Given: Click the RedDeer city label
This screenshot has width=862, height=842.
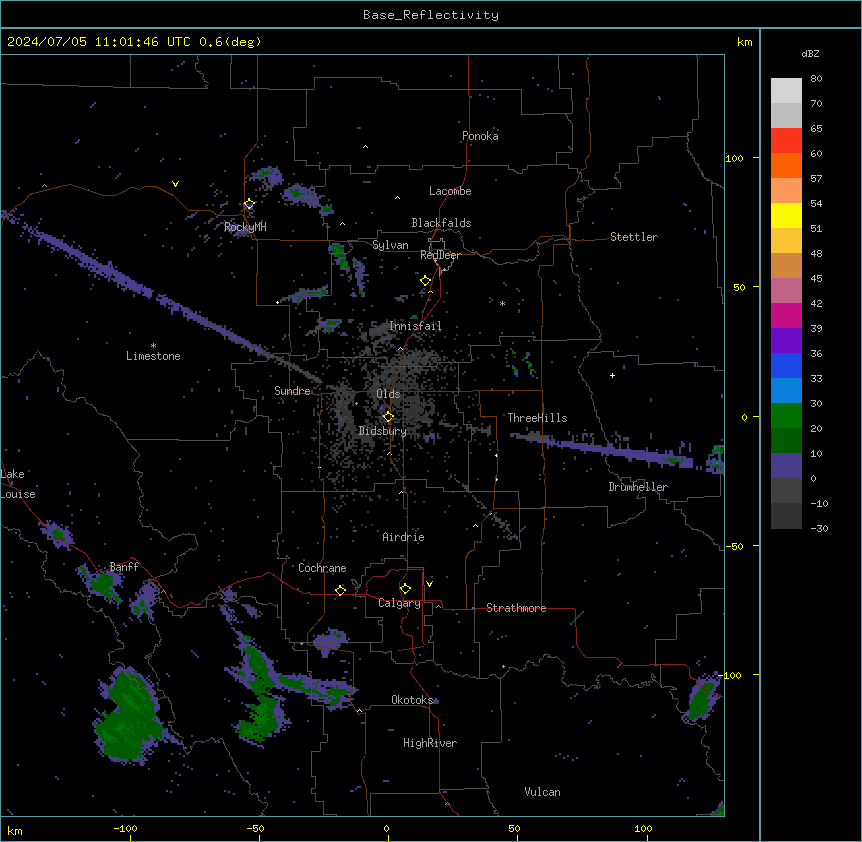Looking at the screenshot, I should (441, 255).
